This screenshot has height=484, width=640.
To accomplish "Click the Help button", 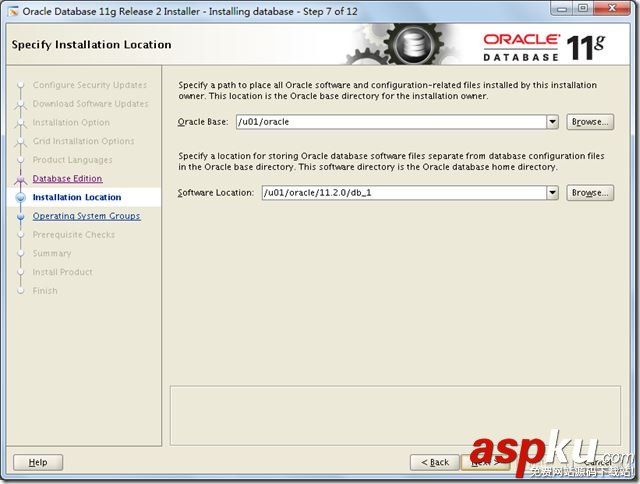I will [38, 462].
